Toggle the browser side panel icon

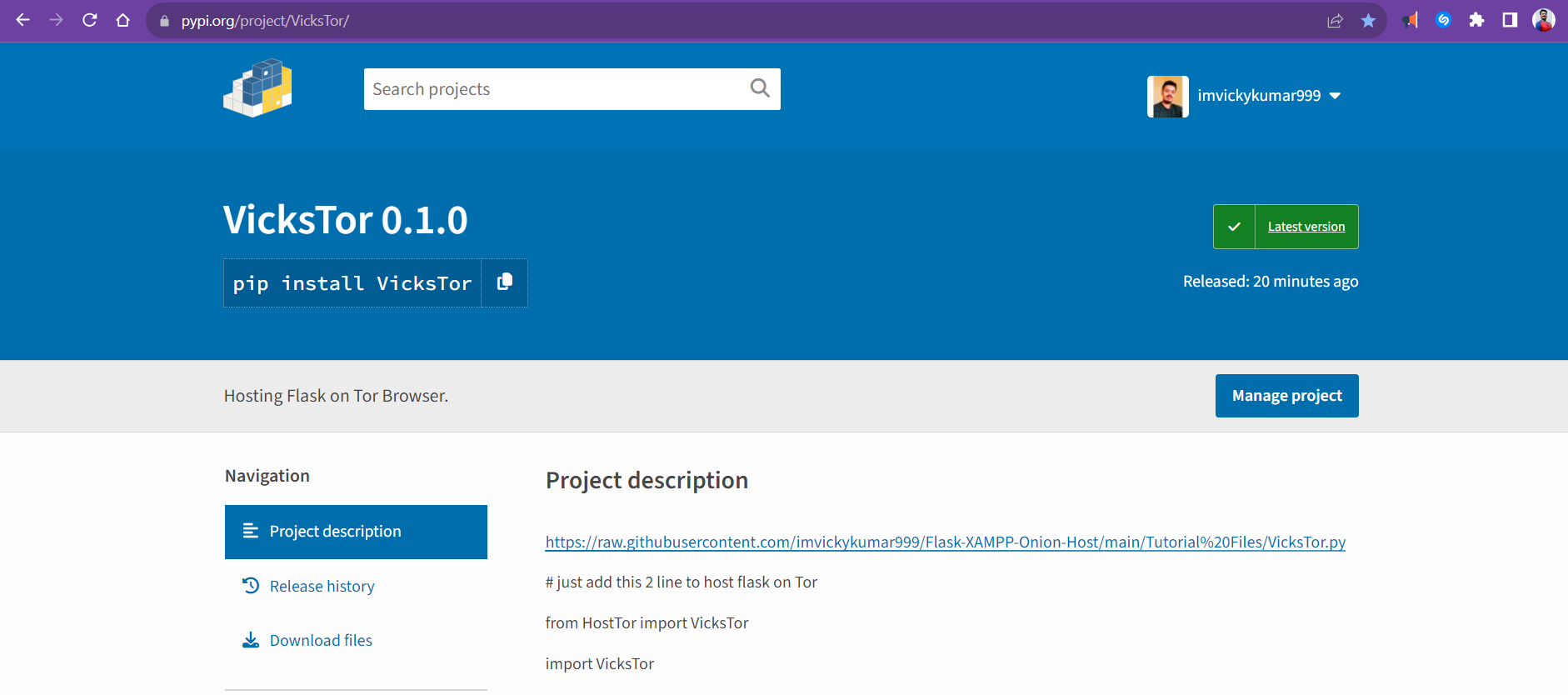pyautogui.click(x=1510, y=20)
